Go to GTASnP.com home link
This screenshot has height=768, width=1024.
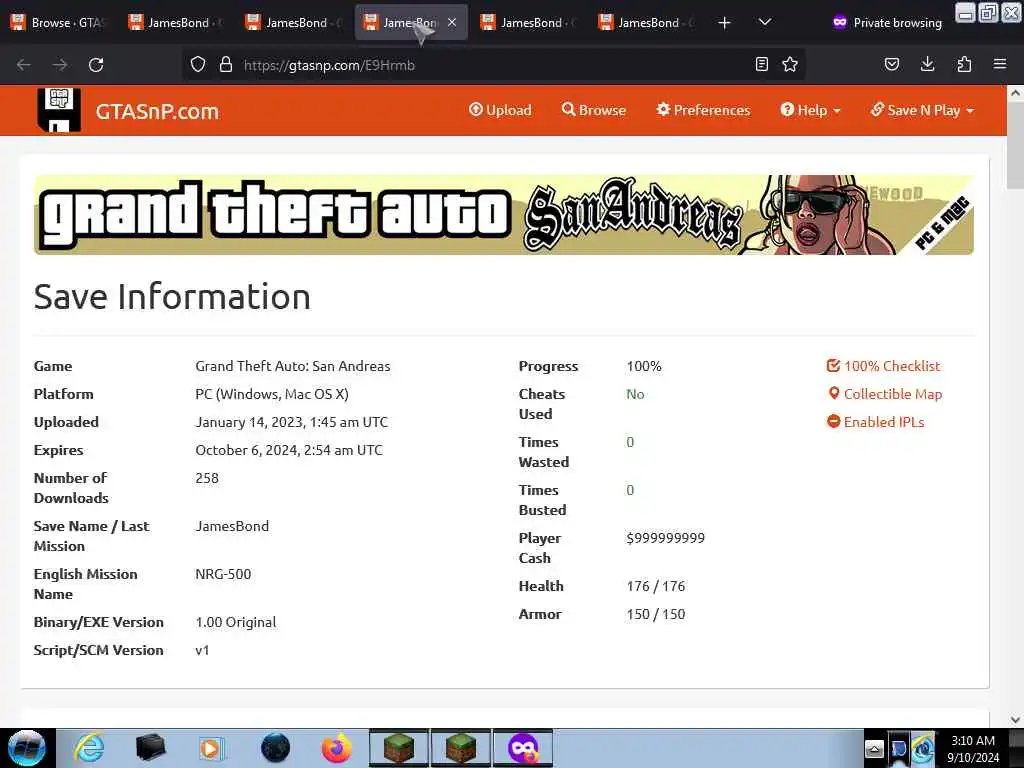157,112
